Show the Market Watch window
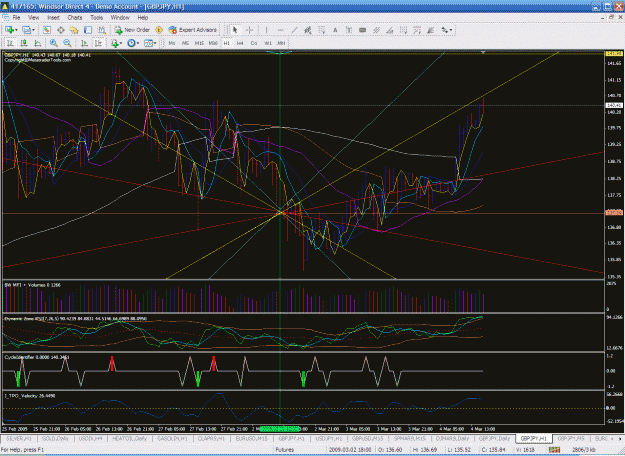The width and height of the screenshot is (625, 456). pyautogui.click(x=47, y=30)
